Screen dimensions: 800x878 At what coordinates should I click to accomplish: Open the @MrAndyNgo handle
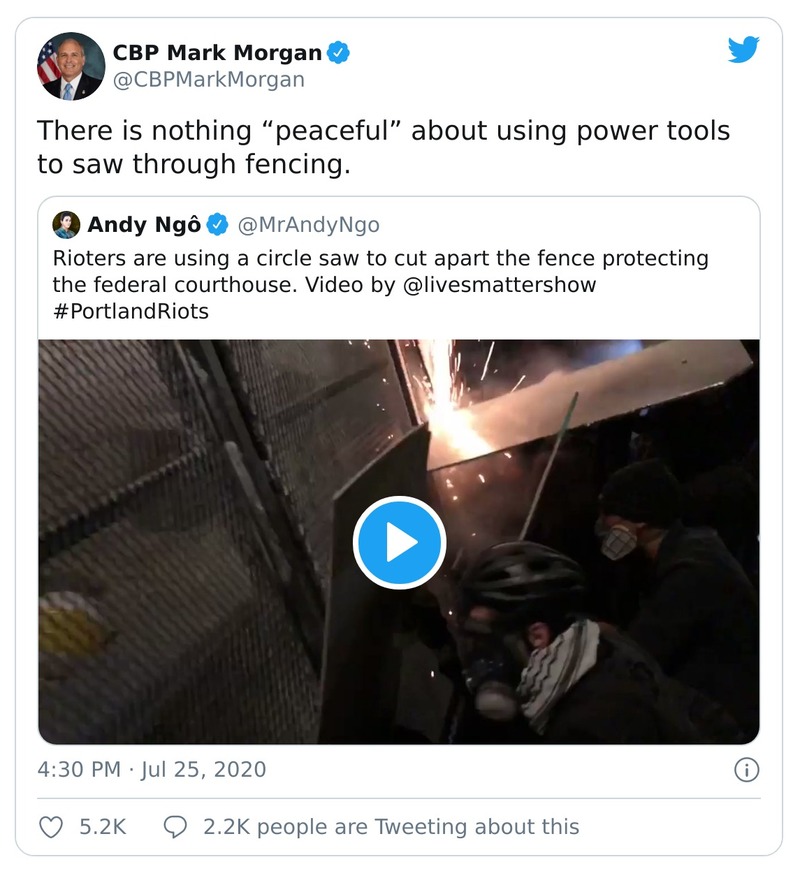click(x=308, y=224)
